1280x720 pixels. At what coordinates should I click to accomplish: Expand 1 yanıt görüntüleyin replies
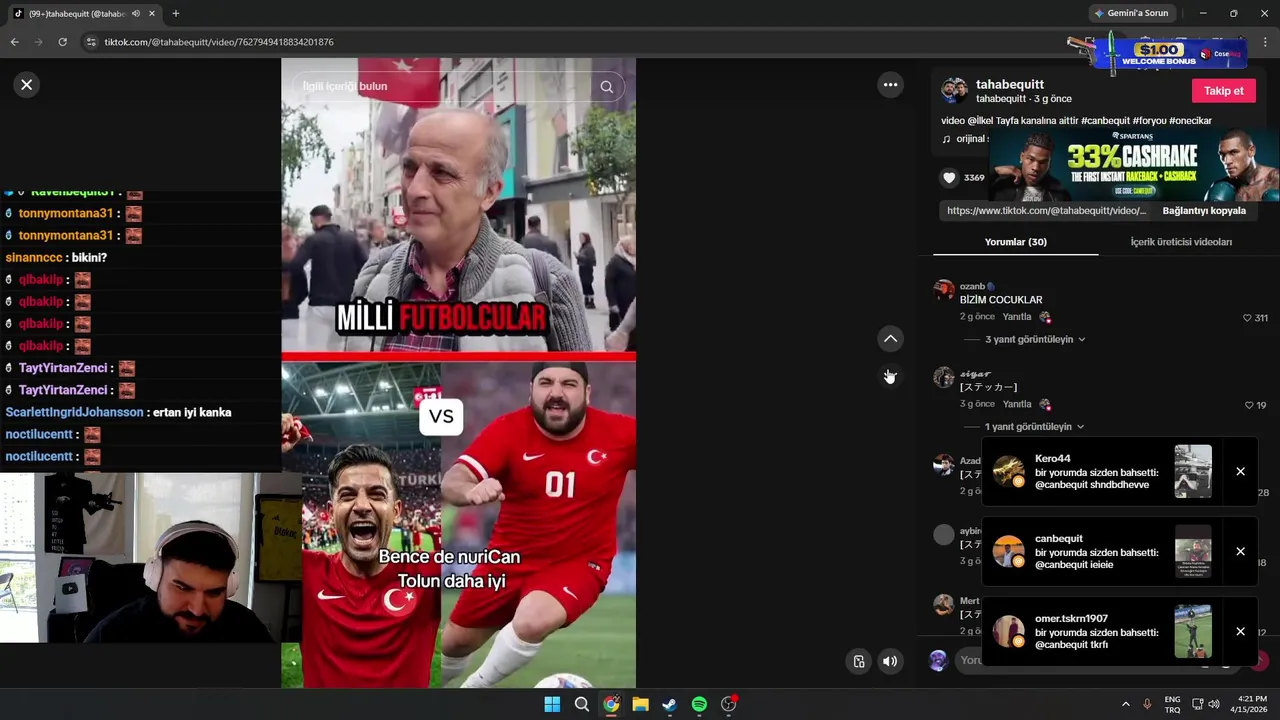[1035, 427]
